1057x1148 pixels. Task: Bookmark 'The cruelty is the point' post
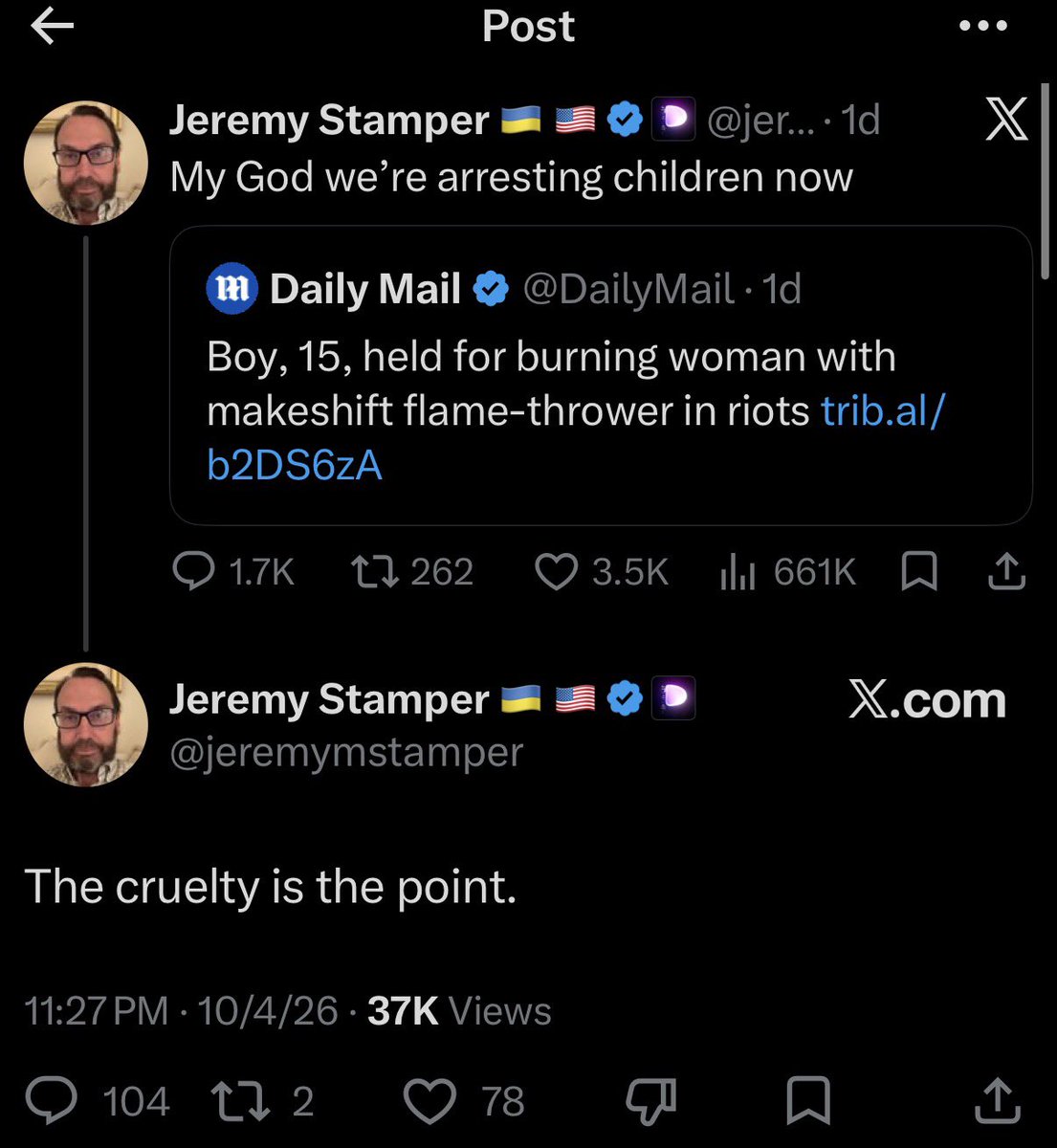tap(807, 1101)
